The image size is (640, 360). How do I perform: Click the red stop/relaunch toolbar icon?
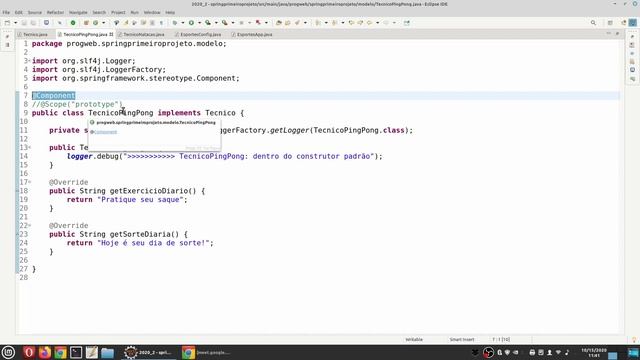258,23
